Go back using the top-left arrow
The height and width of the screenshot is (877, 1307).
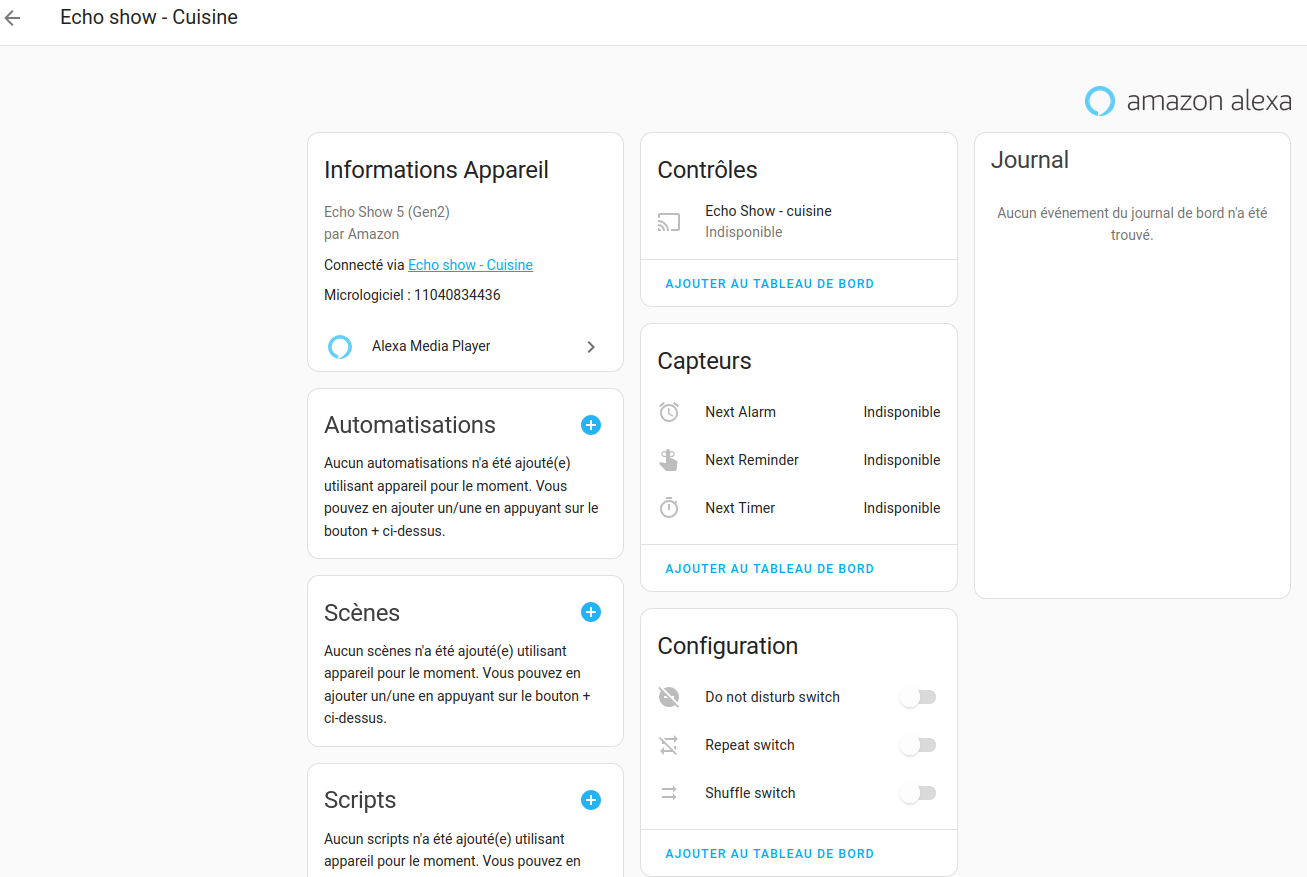click(x=13, y=18)
